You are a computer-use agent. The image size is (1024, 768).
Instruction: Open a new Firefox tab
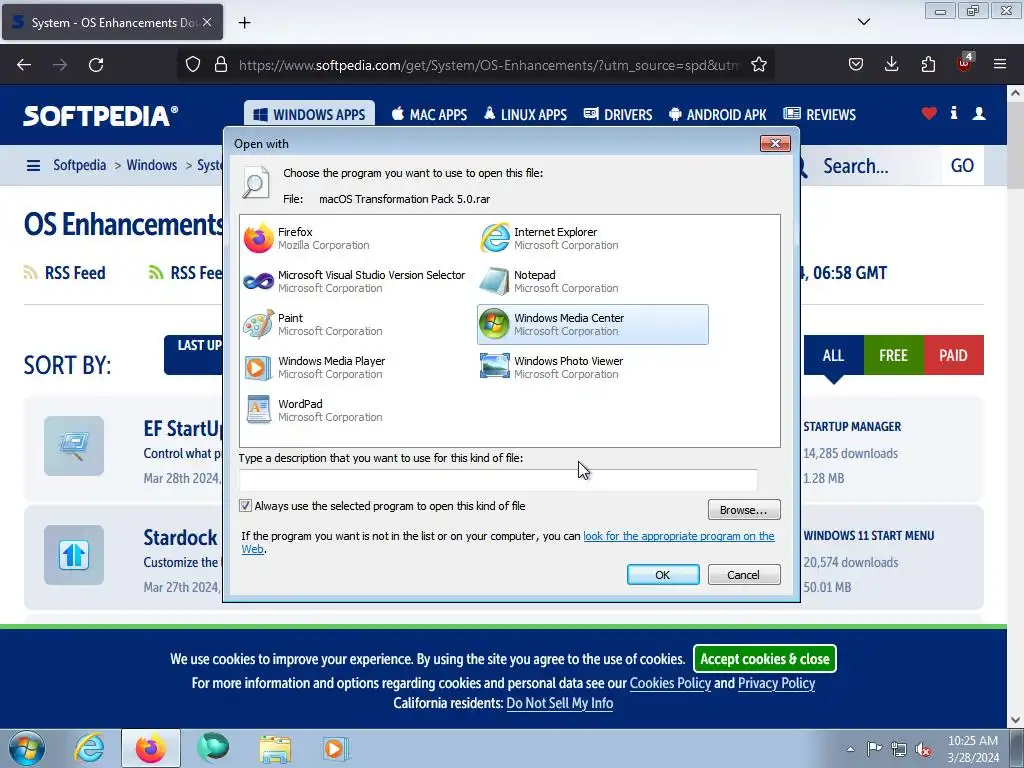coord(244,23)
